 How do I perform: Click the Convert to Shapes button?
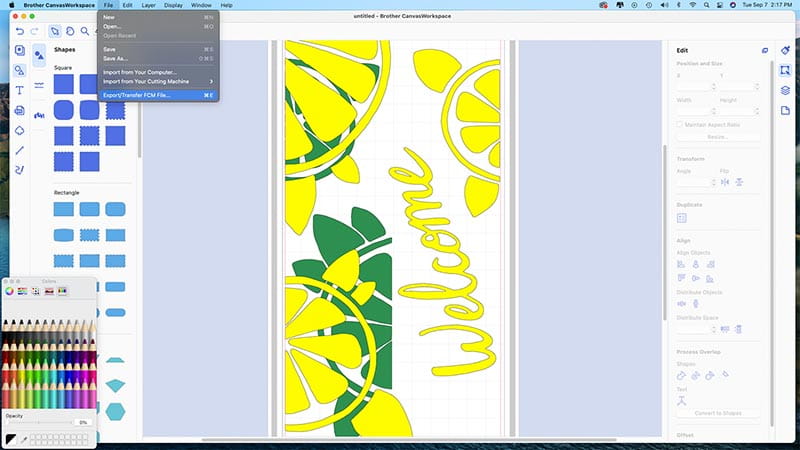718,413
